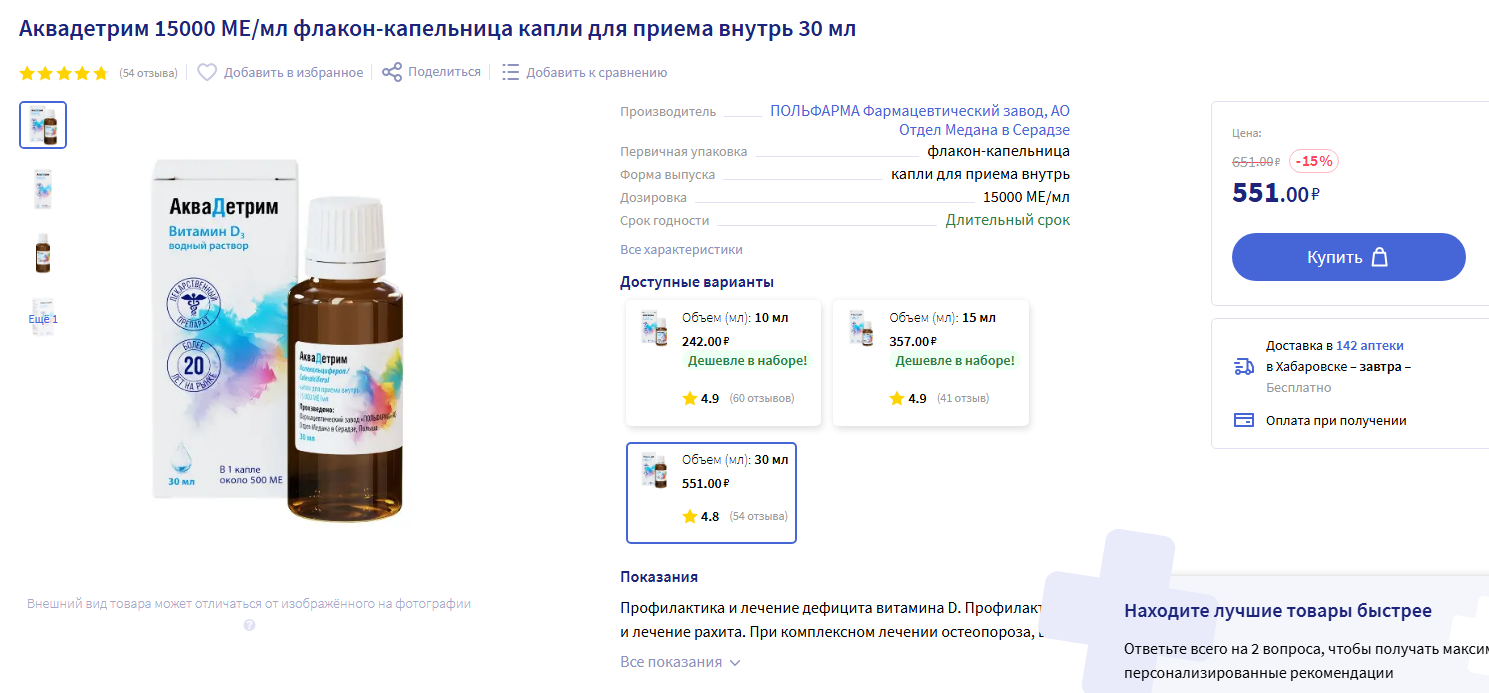Click Длительный срок shelf life value
1489x693 pixels.
[x=1008, y=220]
